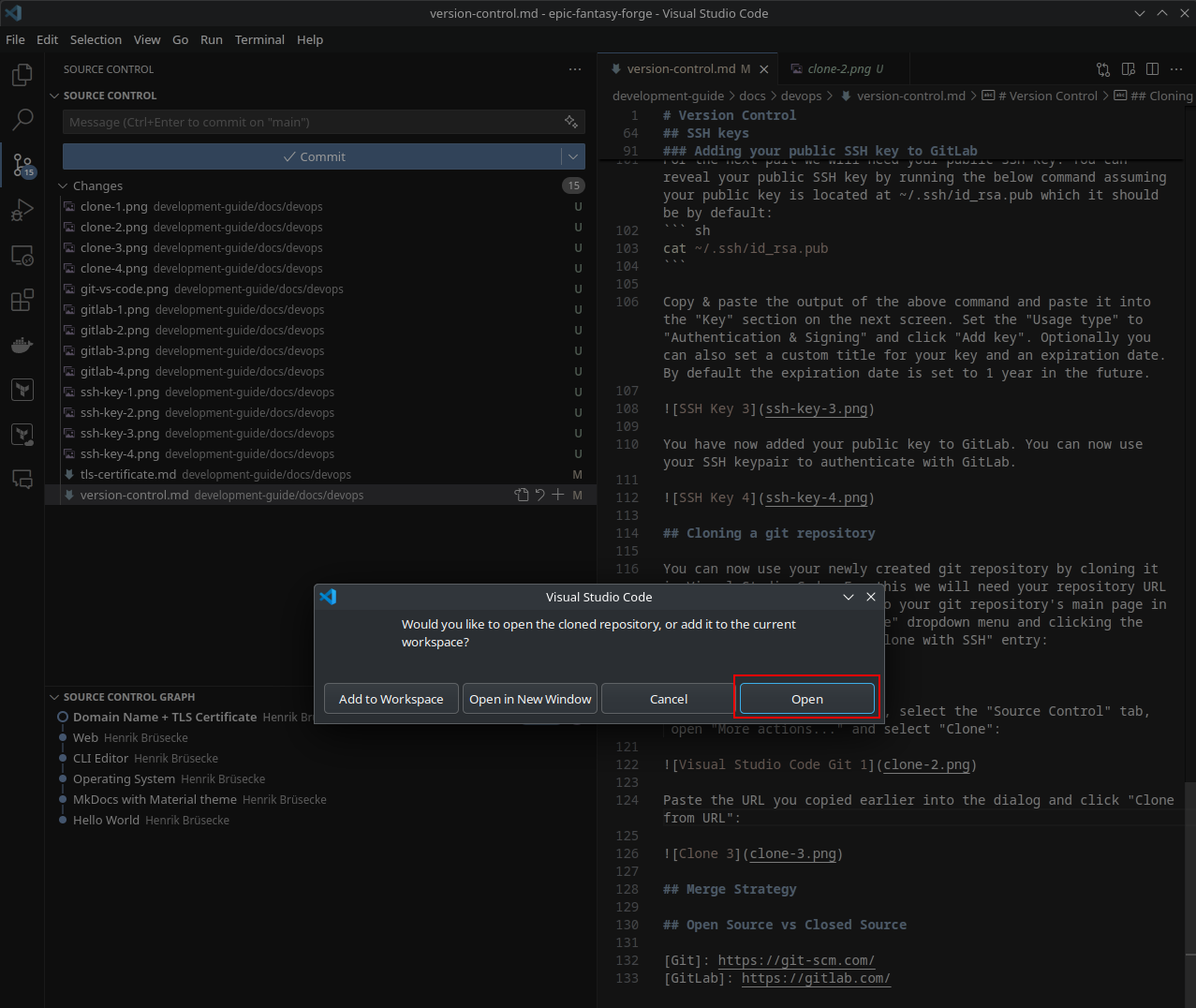
Task: Click the Split Editor icon
Action: pyautogui.click(x=1153, y=69)
